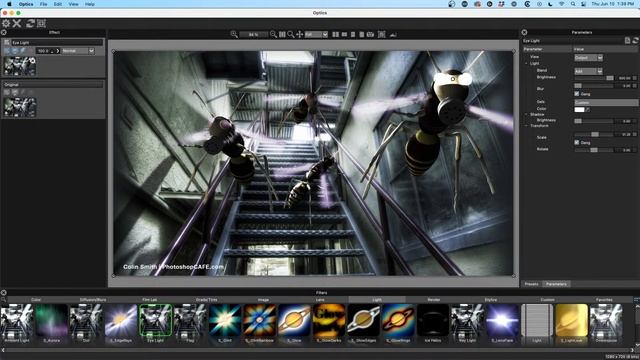The image size is (640, 360).
Task: Click the opacity stepper arrow next to 100.0
Action: coord(58,51)
